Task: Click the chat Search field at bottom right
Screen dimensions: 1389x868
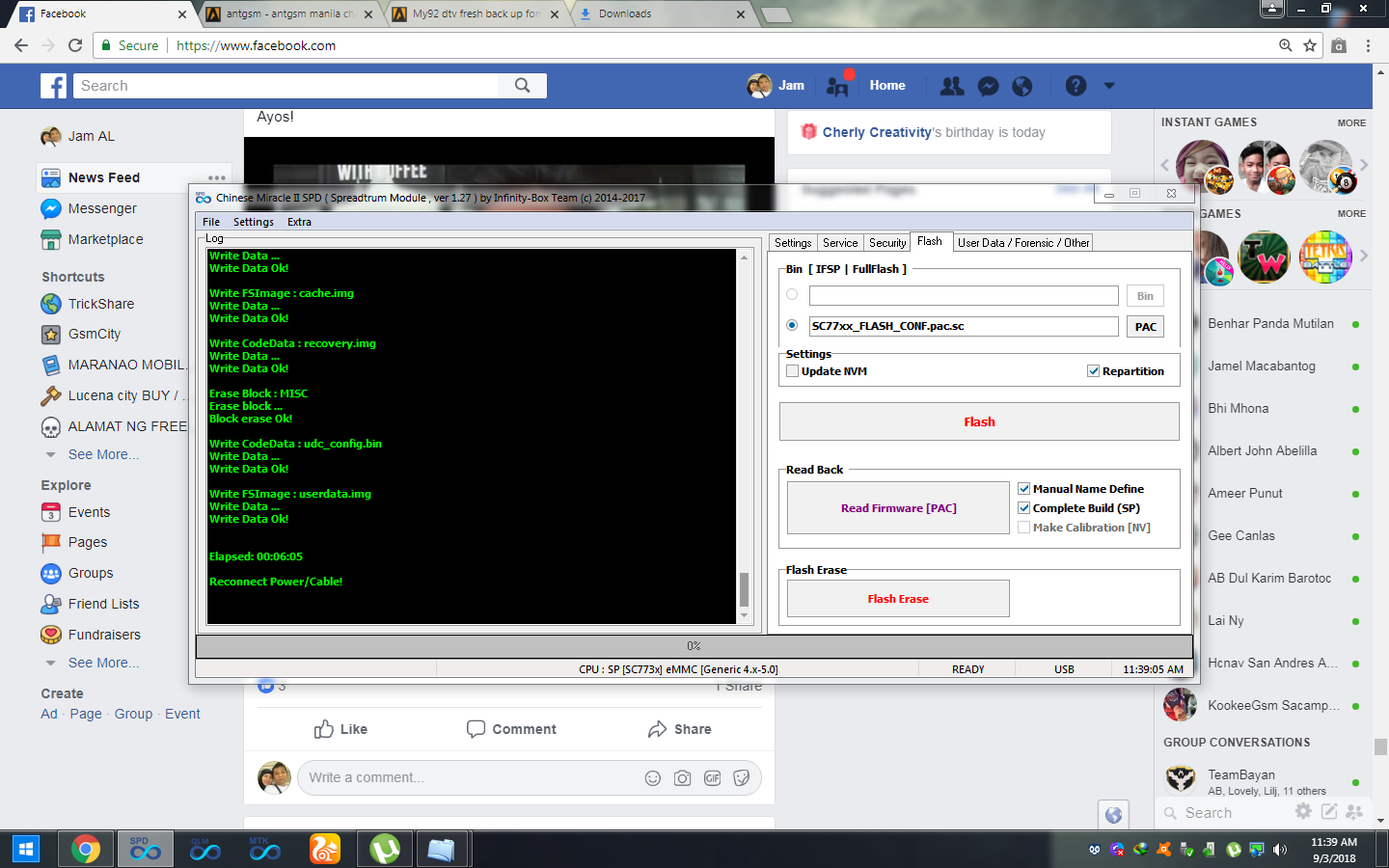Action: pyautogui.click(x=1225, y=813)
